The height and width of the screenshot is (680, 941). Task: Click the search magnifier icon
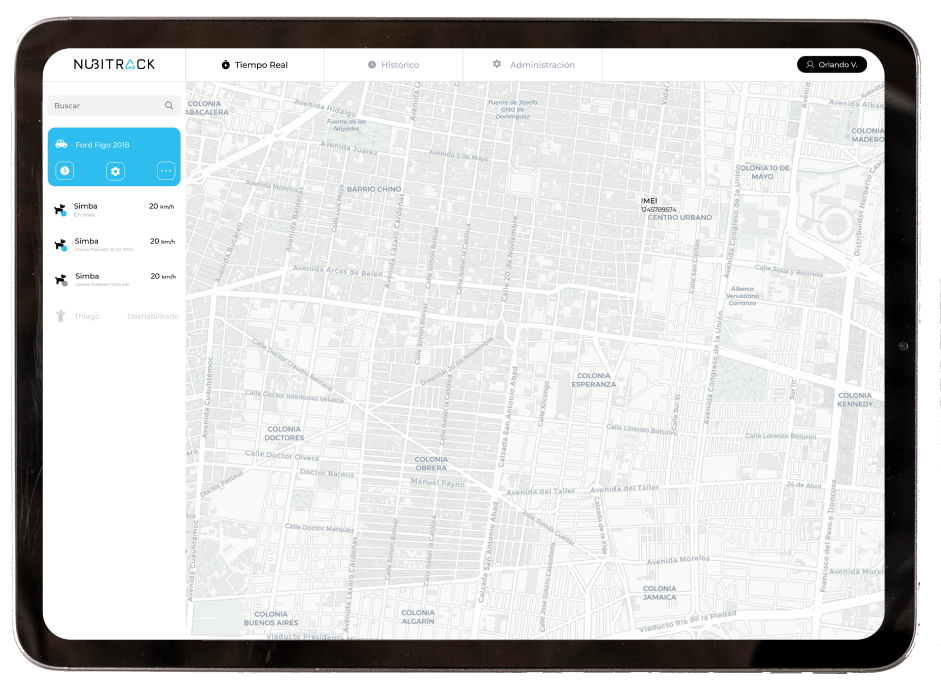point(169,106)
